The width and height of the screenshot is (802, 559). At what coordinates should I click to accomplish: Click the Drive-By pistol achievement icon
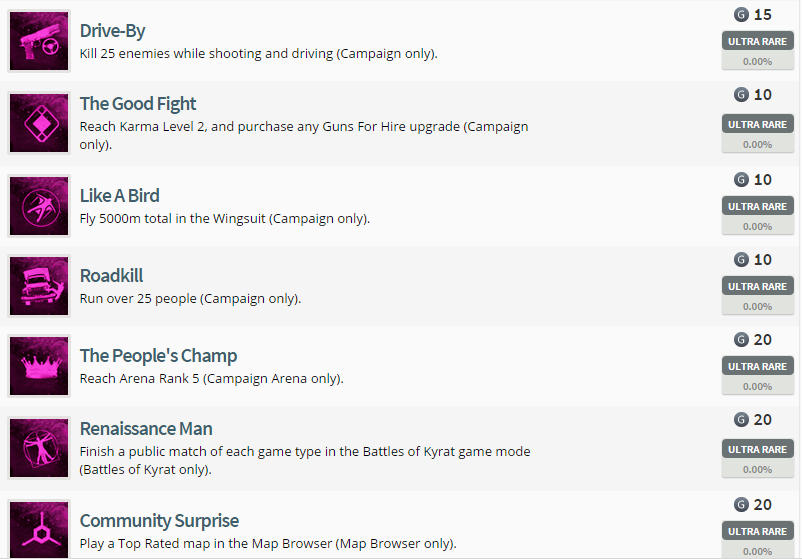39,41
